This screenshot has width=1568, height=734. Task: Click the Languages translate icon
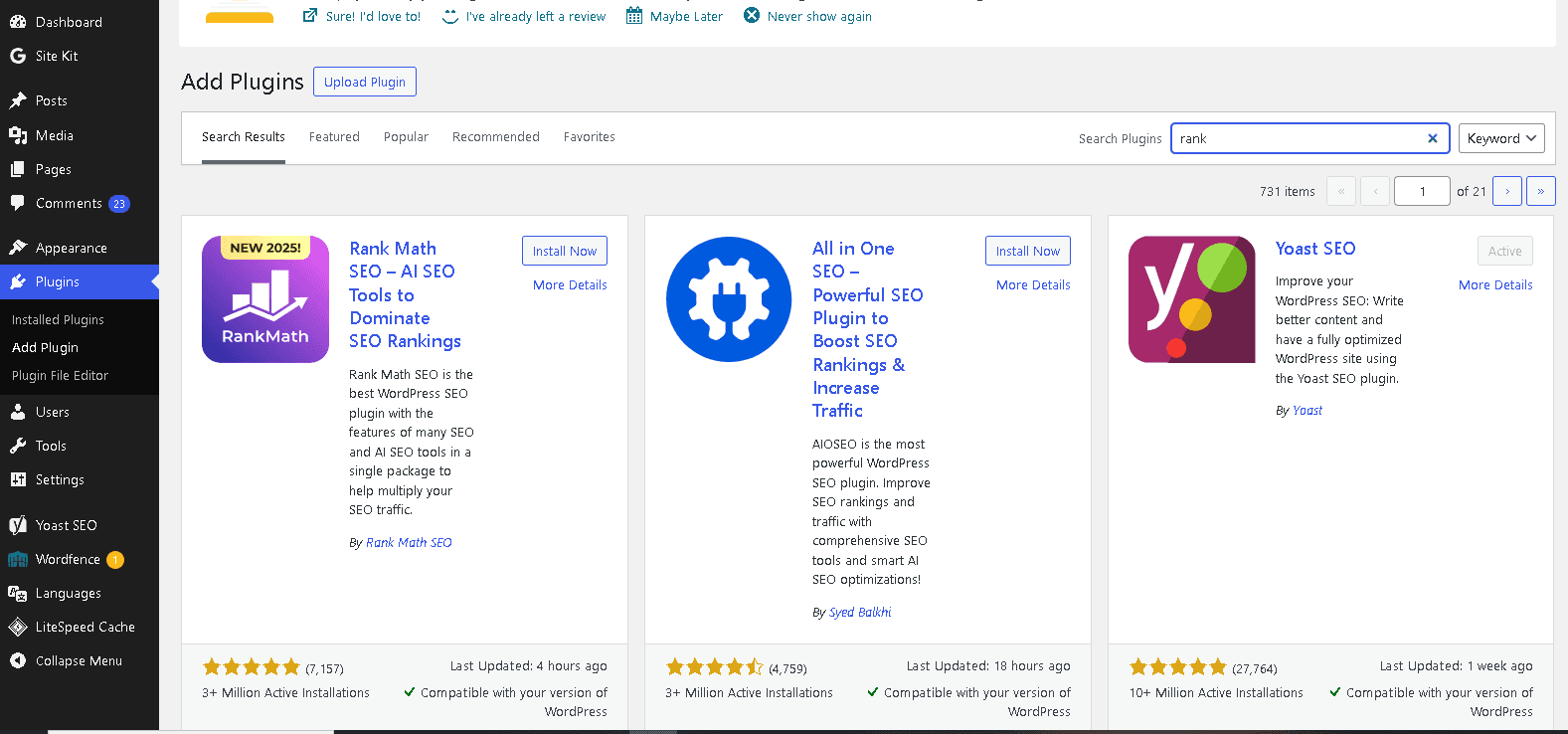(x=18, y=593)
